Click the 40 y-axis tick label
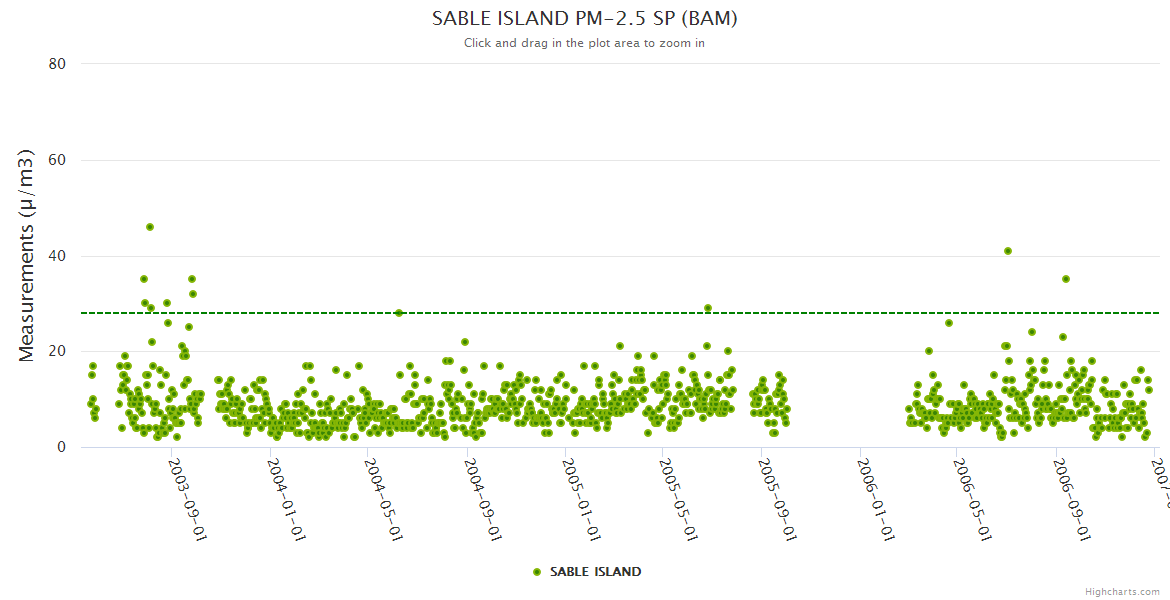Viewport: 1170px width, 600px height. pos(57,256)
